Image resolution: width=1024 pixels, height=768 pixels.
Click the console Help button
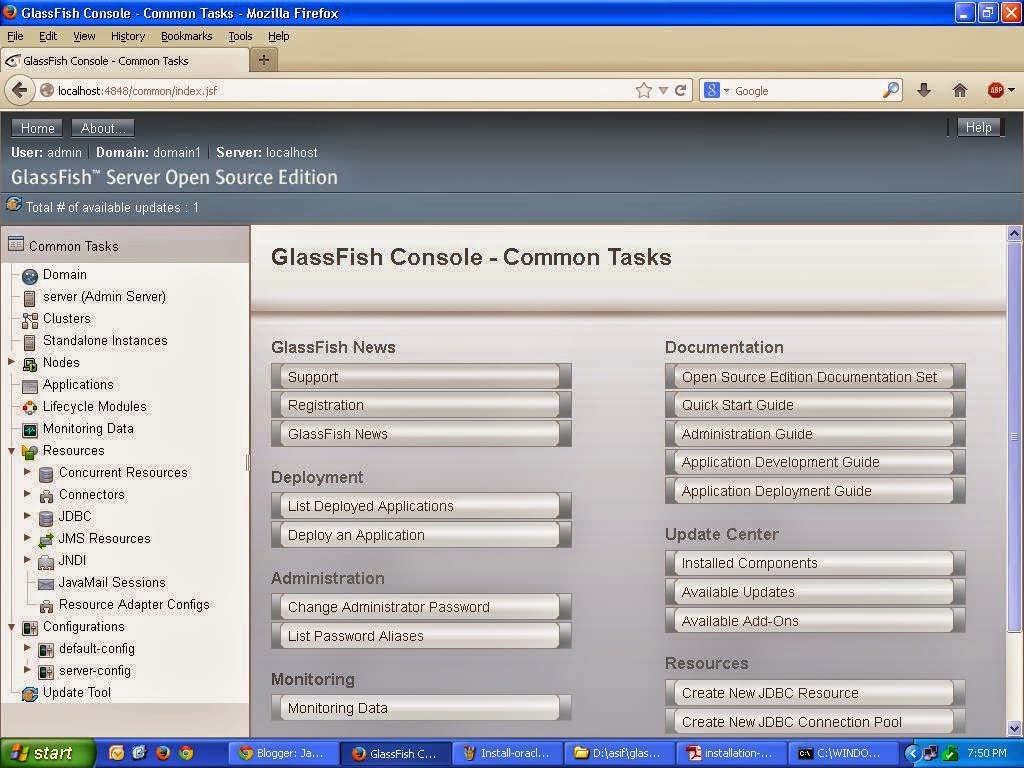coord(978,127)
